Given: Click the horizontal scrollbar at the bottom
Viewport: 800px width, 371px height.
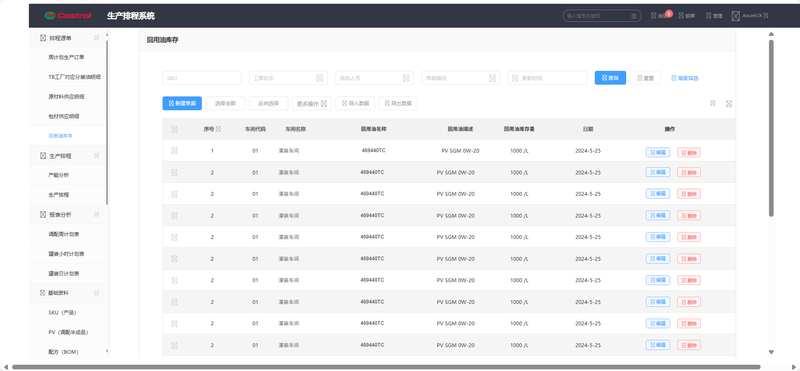Looking at the screenshot, I should [386, 366].
